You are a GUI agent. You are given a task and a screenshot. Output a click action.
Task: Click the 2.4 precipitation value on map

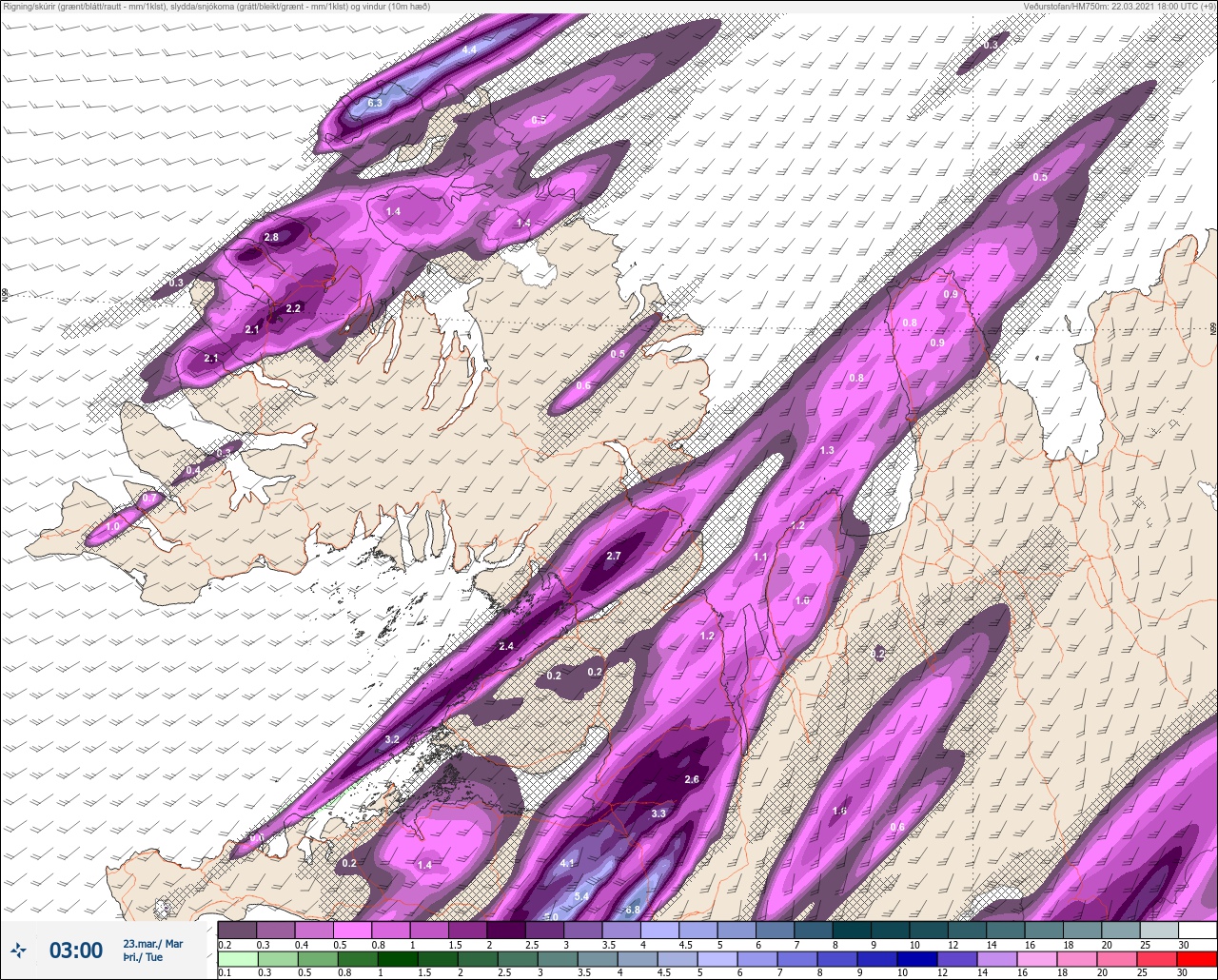point(505,646)
